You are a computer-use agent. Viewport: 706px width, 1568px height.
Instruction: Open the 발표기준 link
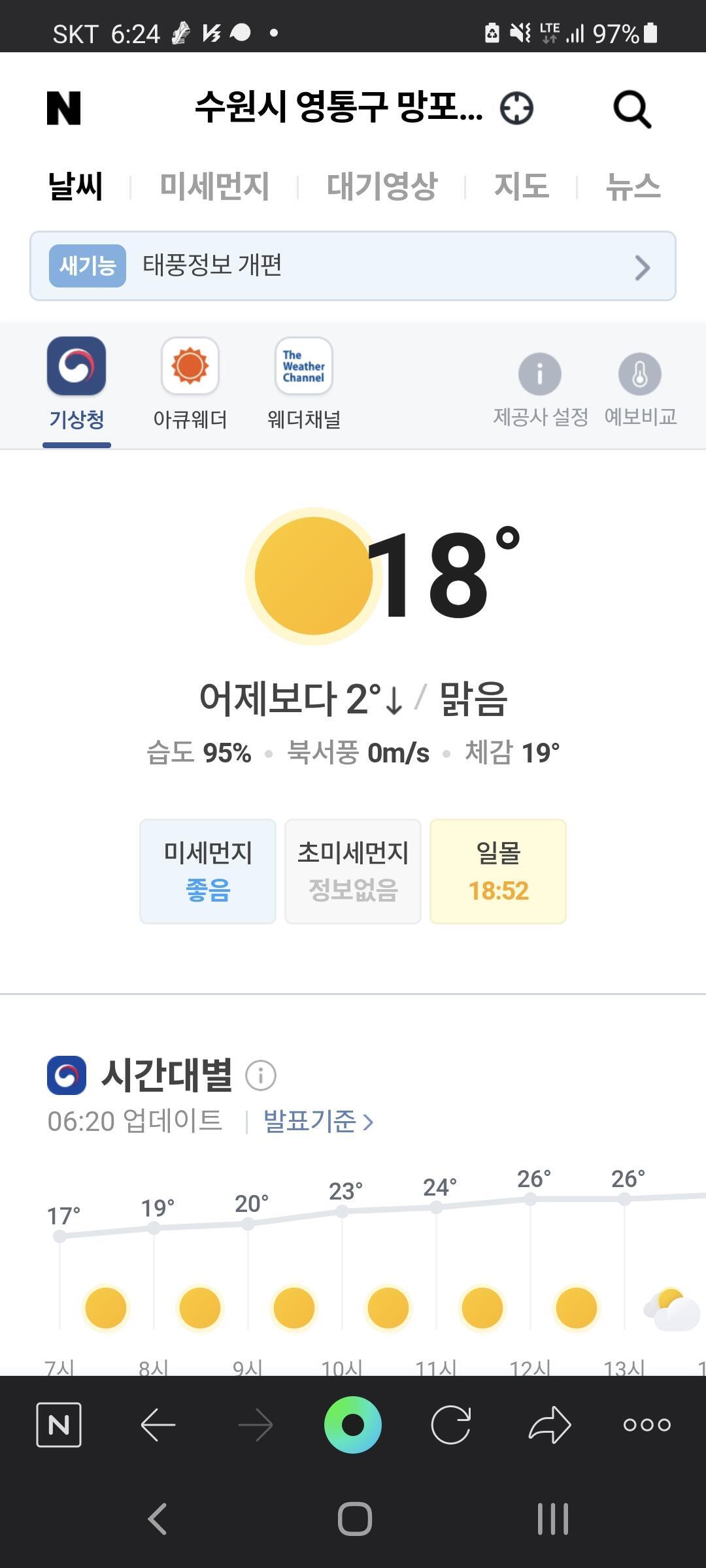click(x=318, y=1121)
